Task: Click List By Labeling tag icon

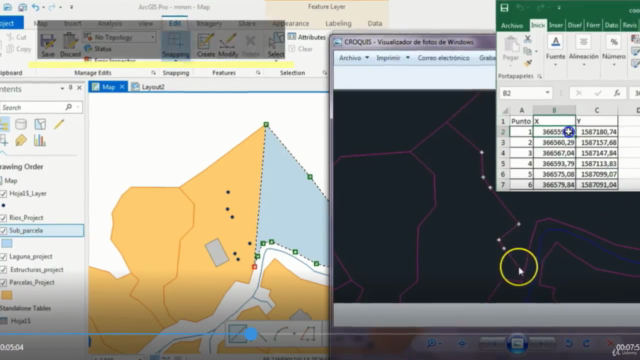Action: [21, 141]
